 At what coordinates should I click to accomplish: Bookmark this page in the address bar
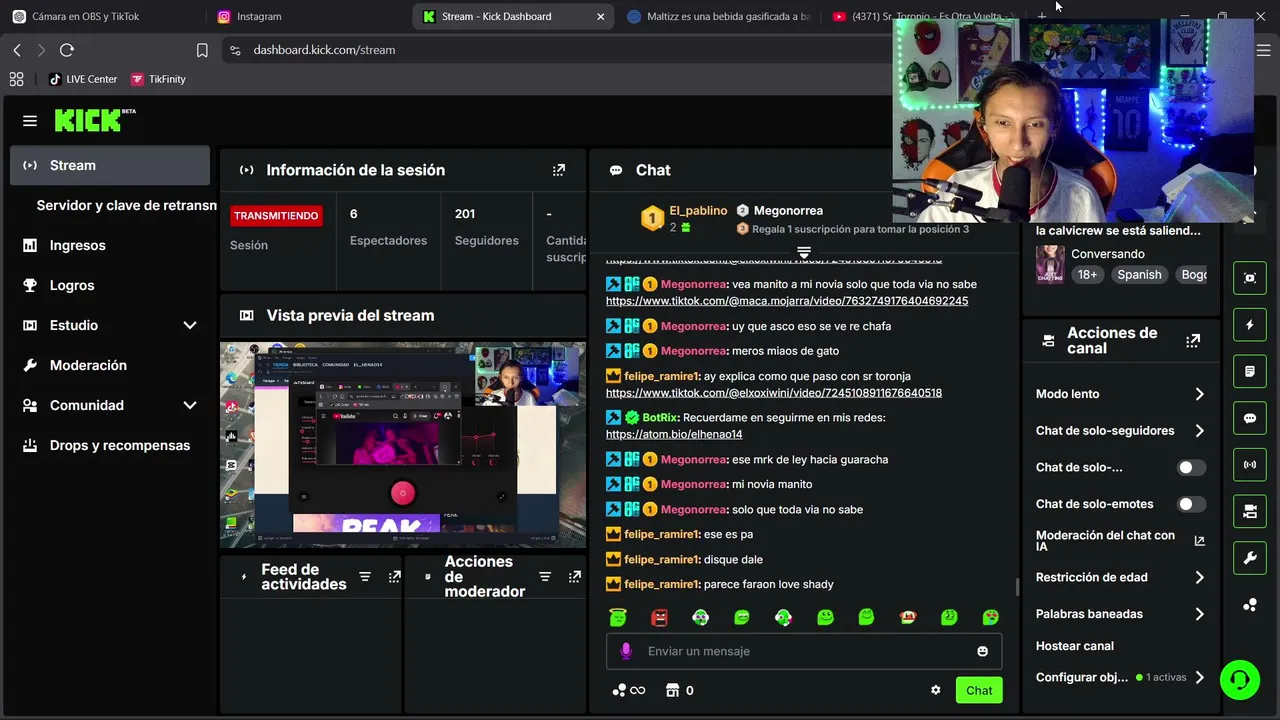point(202,50)
